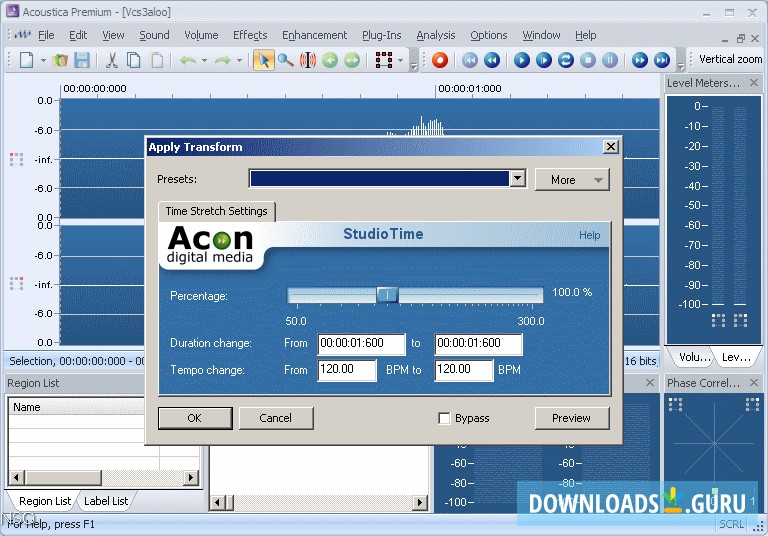The height and width of the screenshot is (536, 768).
Task: Click the Cut scissors icon
Action: tap(112, 60)
